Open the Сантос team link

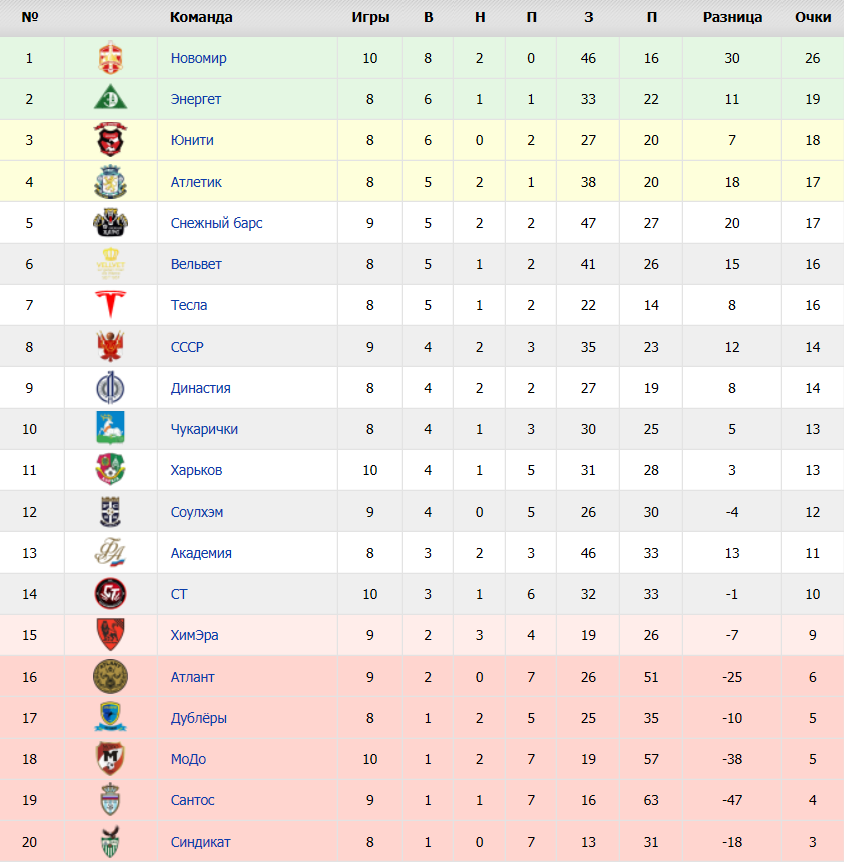tap(192, 800)
